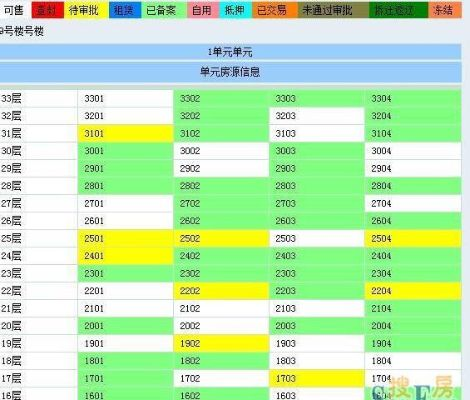Open available unit 2701
Viewport: 470px width, 400px height.
[x=125, y=203]
